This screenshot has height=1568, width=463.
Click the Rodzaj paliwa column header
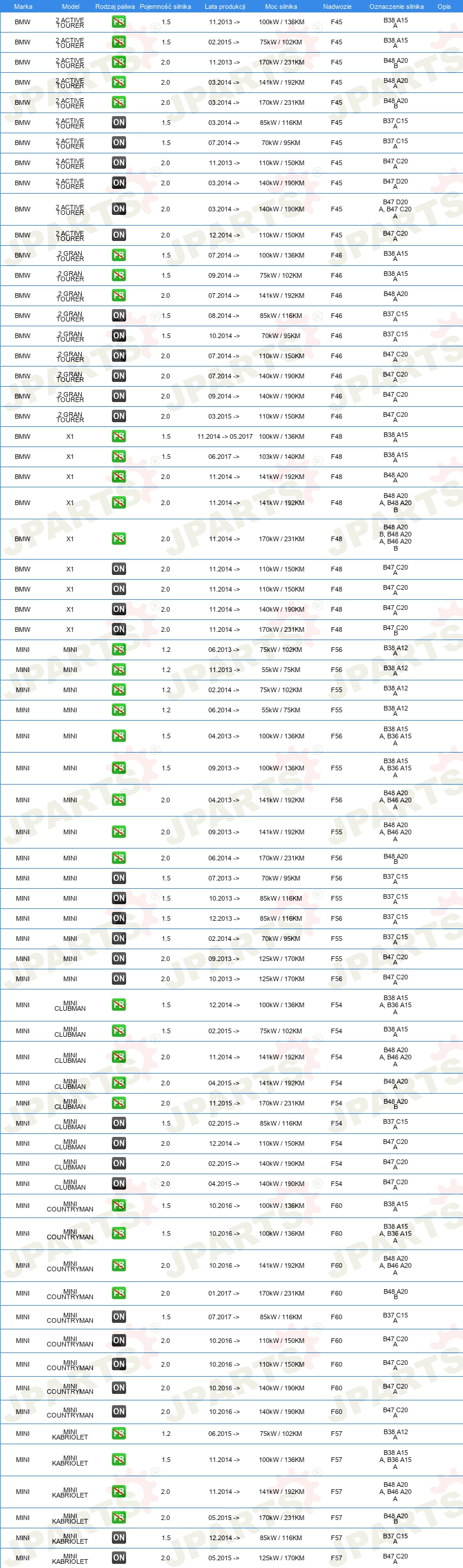click(x=115, y=7)
